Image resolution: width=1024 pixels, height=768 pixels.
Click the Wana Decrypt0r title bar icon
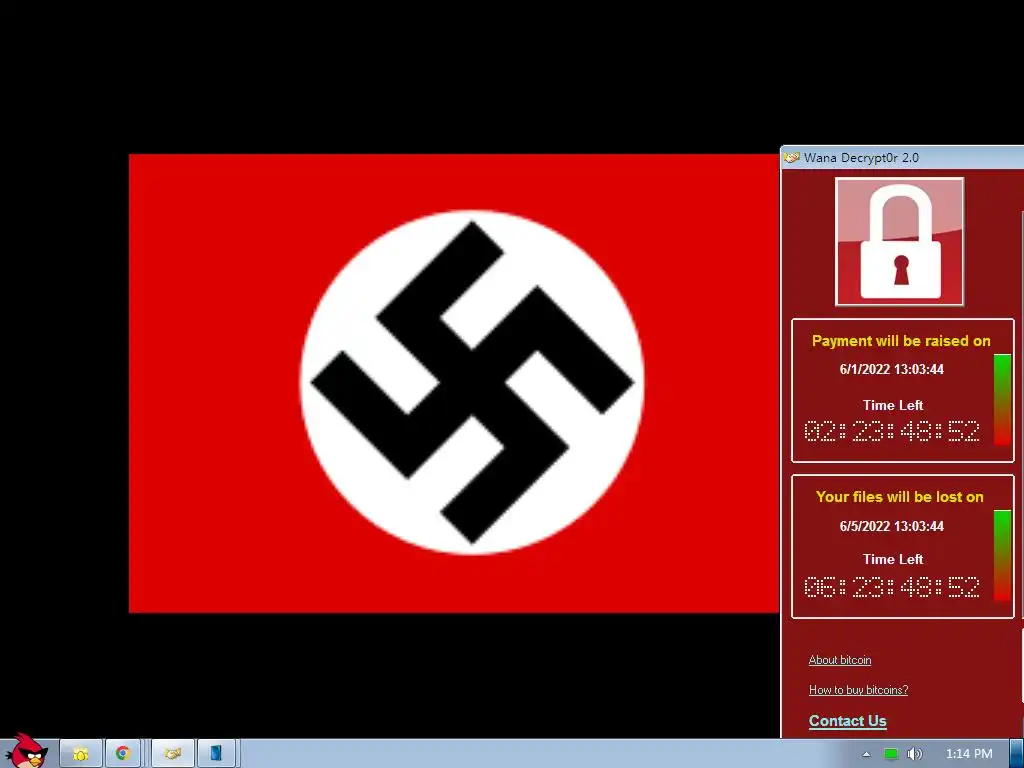click(792, 157)
